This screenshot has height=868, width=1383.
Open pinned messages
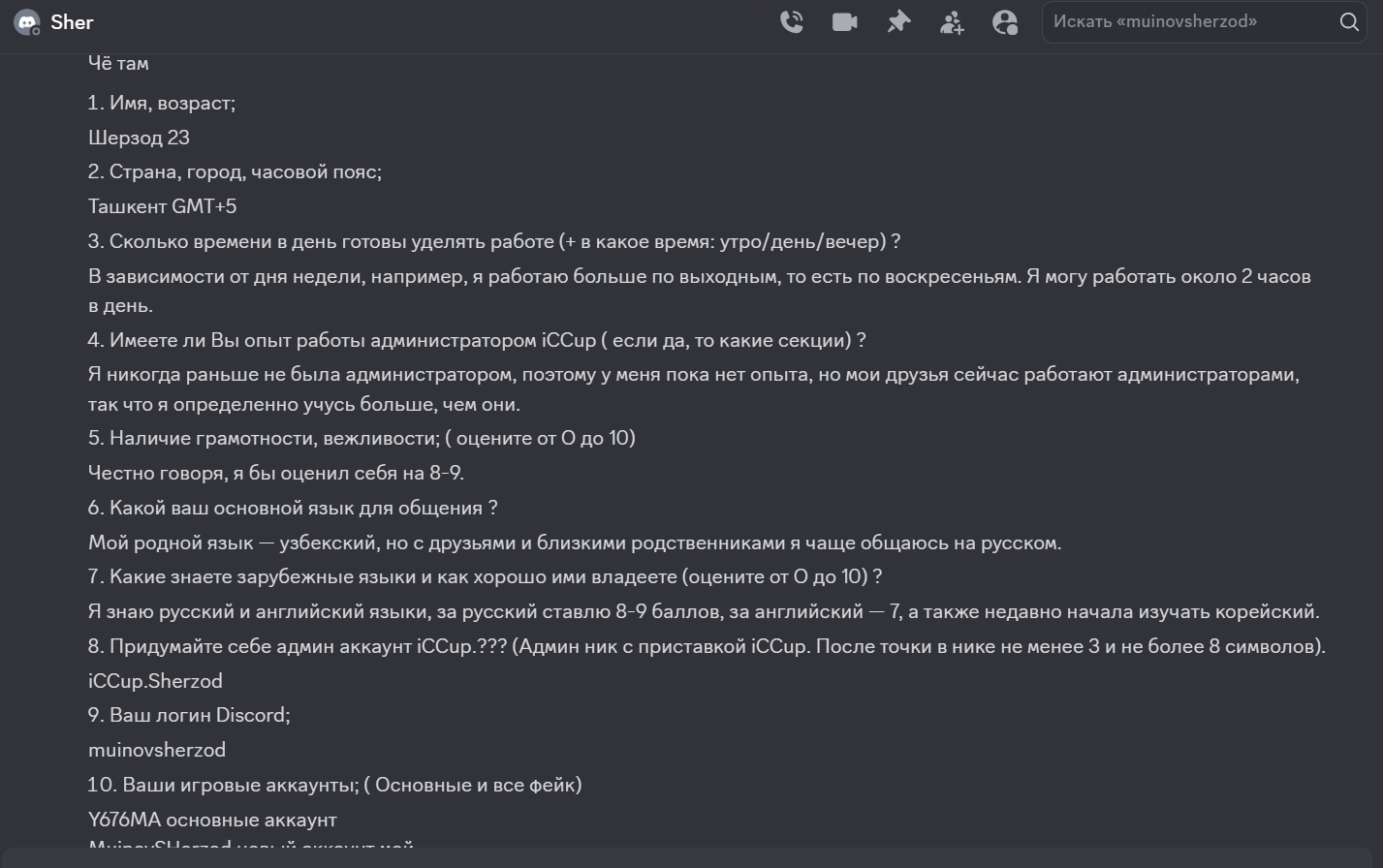tap(898, 21)
